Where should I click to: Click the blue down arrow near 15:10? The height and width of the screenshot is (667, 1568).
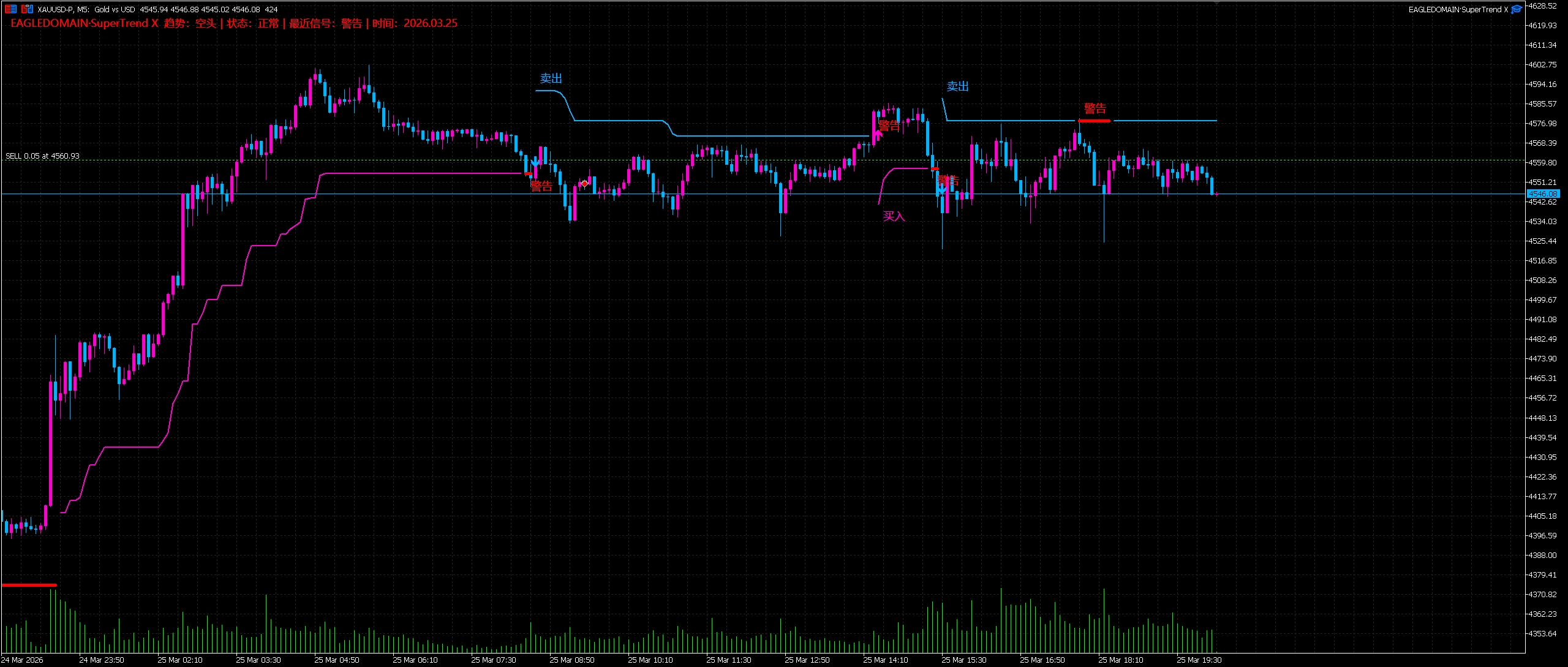941,190
